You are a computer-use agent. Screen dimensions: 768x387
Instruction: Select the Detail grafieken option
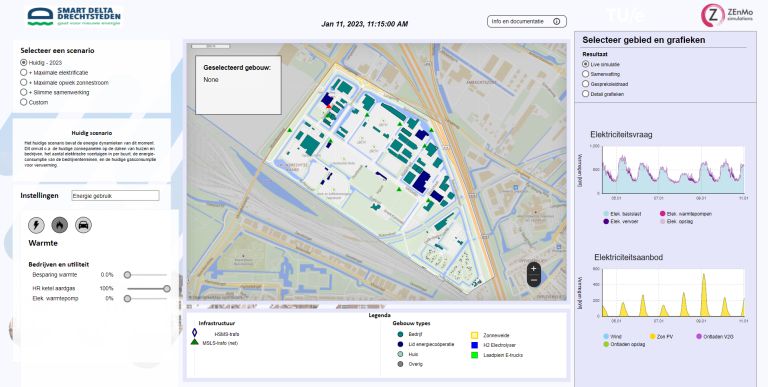pos(585,94)
